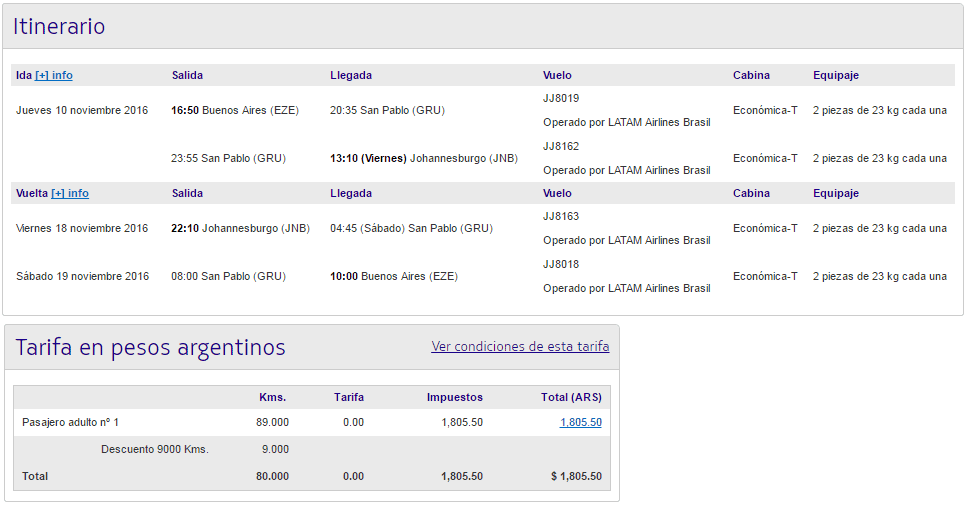Select Económica-T cabin for flight JJ8019
The width and height of the screenshot is (967, 506).
tap(765, 110)
